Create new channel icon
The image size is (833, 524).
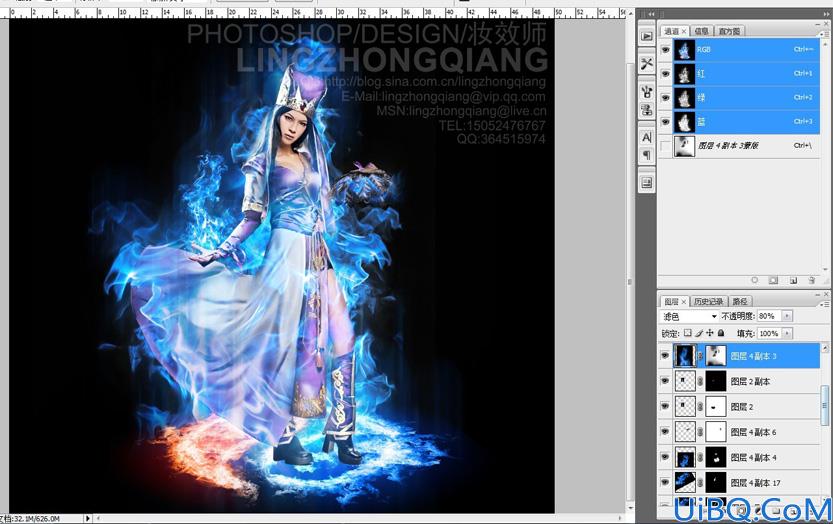pos(793,280)
